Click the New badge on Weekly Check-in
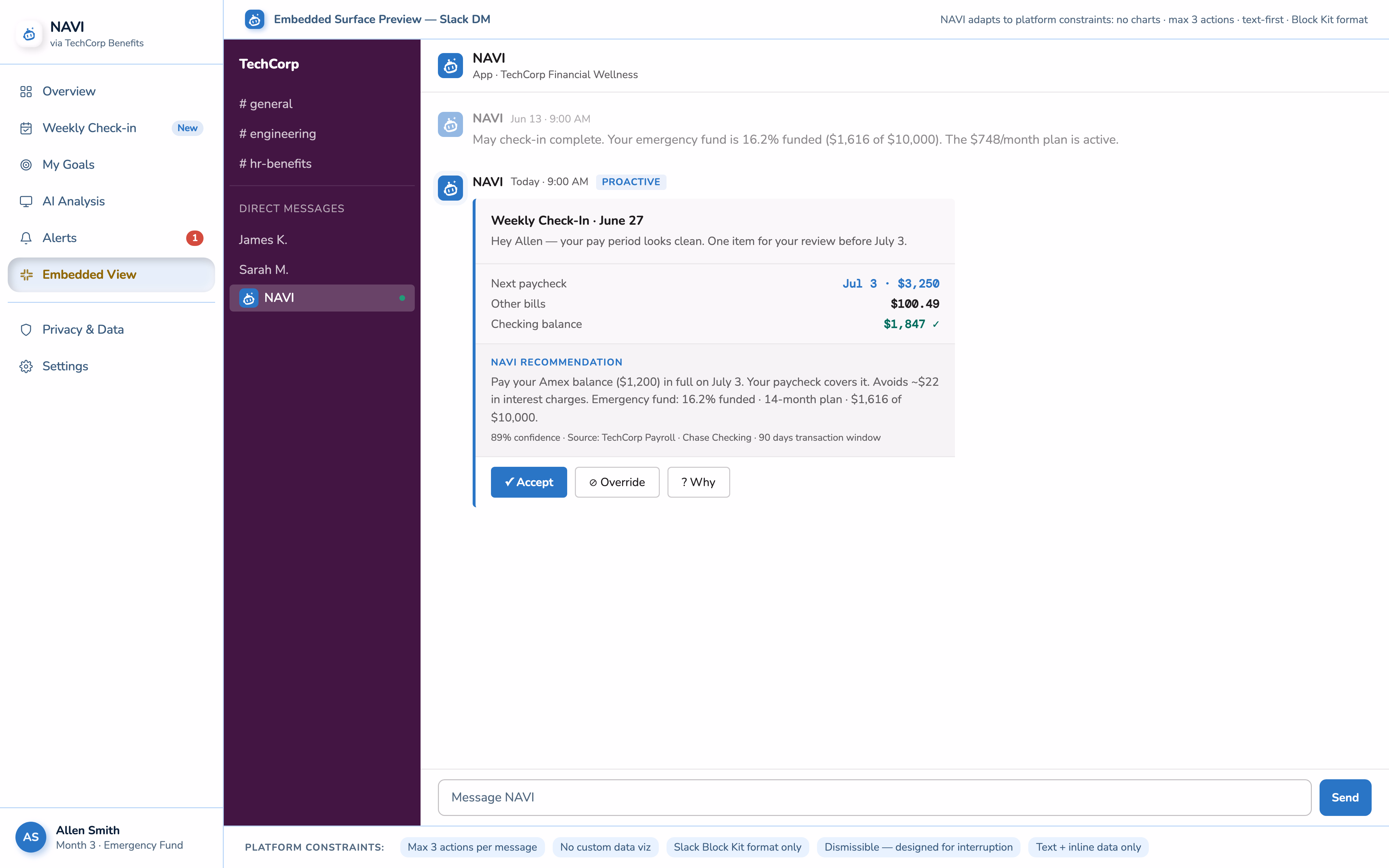This screenshot has height=868, width=1389. pyautogui.click(x=187, y=128)
